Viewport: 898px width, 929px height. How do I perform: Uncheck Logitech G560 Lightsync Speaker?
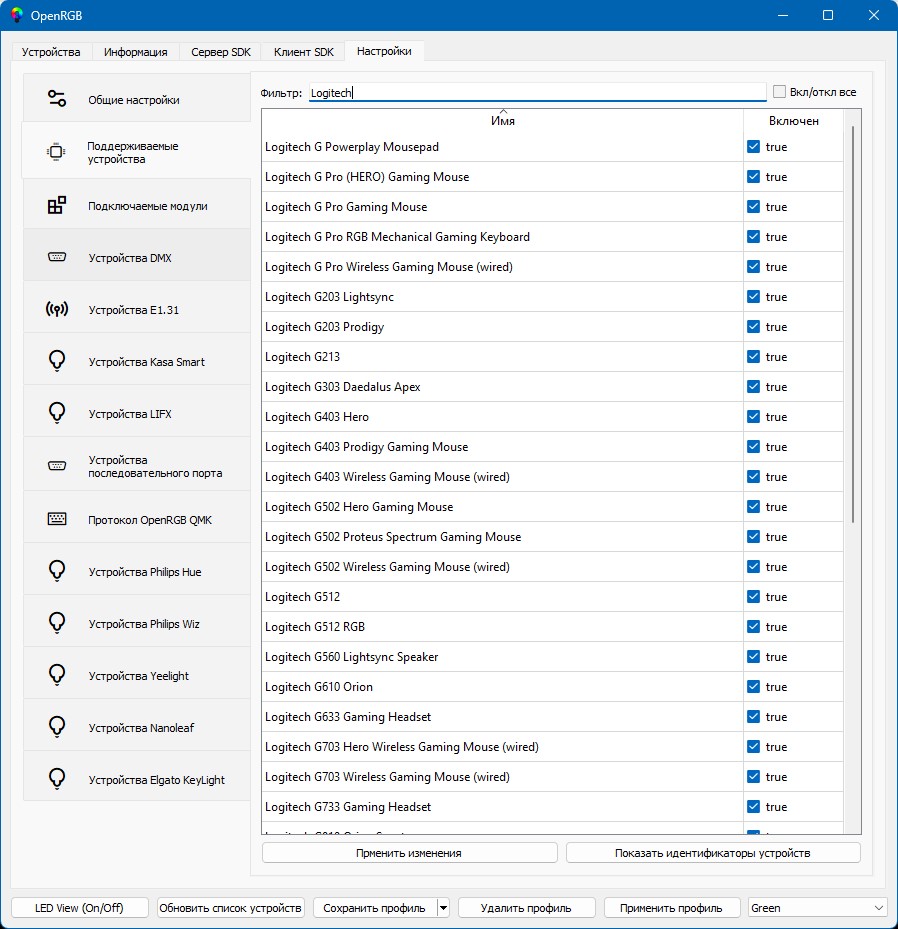[x=754, y=657]
